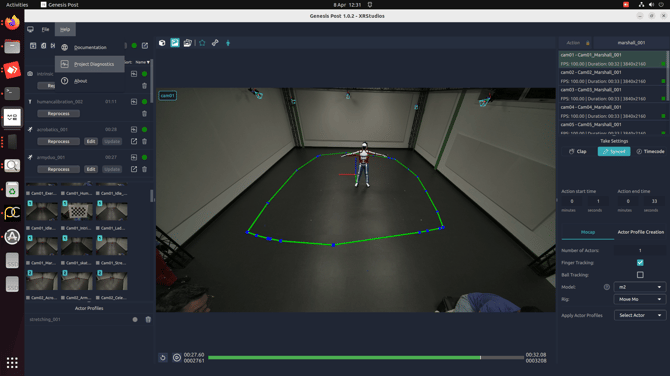Click the monitor icon left of File
670x376 pixels.
pyautogui.click(x=30, y=29)
